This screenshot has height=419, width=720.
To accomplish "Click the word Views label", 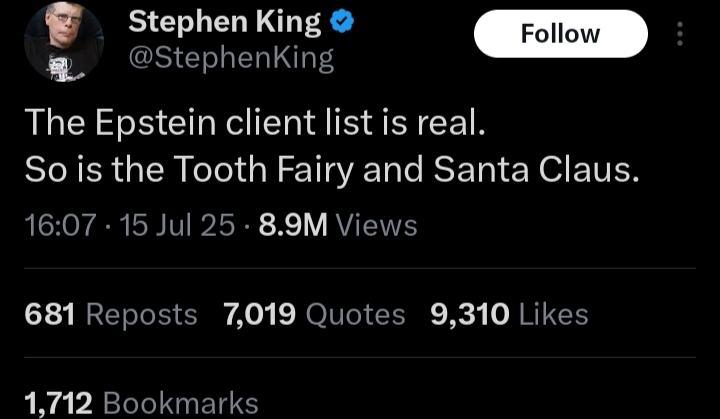I will (x=377, y=226).
